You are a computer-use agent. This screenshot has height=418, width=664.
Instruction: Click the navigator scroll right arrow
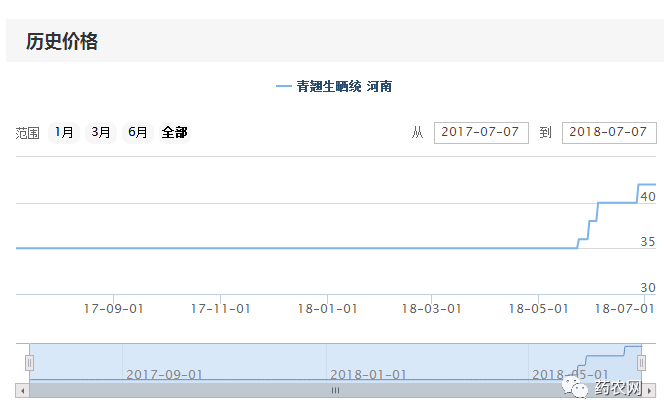pyautogui.click(x=649, y=390)
